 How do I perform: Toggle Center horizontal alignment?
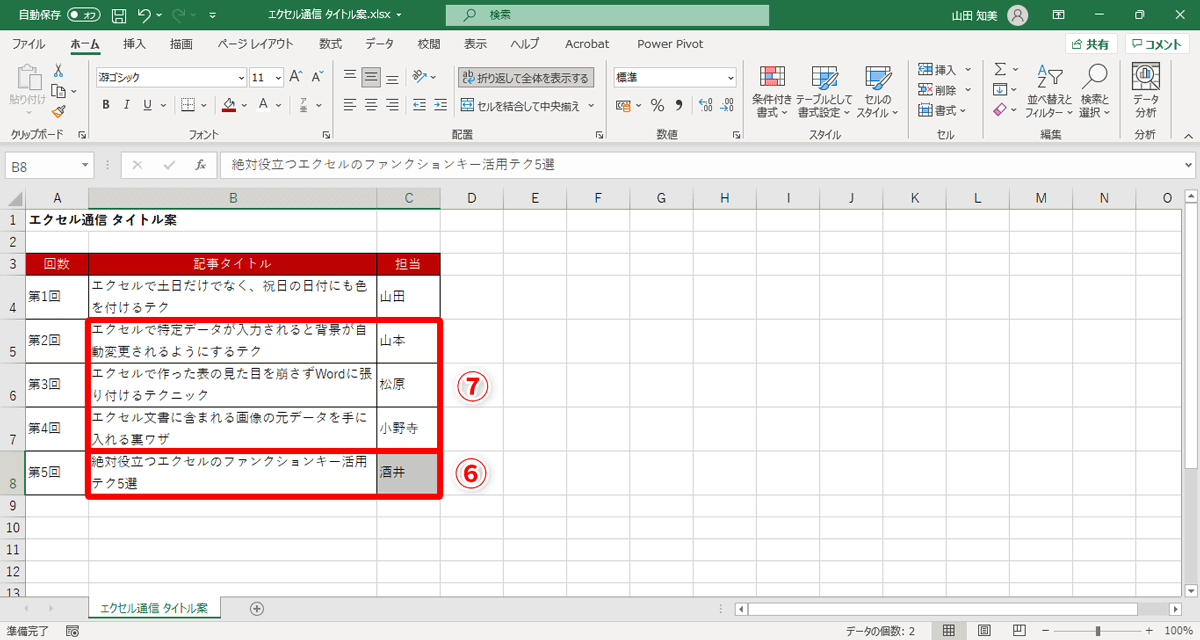tap(371, 104)
